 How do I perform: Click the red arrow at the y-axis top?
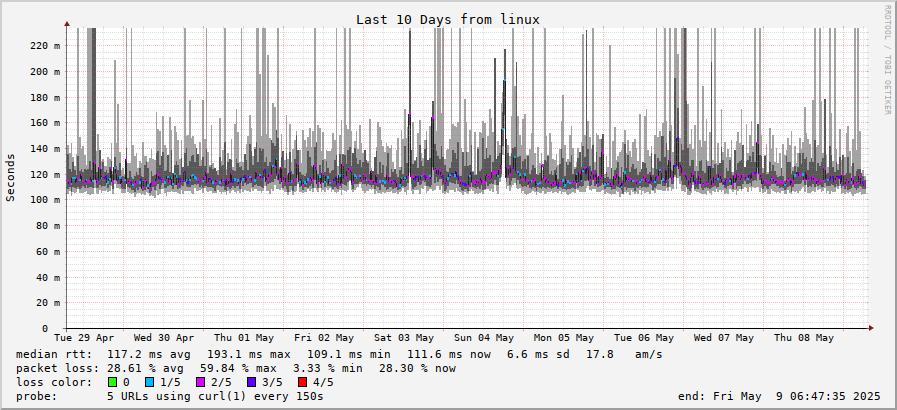click(67, 24)
